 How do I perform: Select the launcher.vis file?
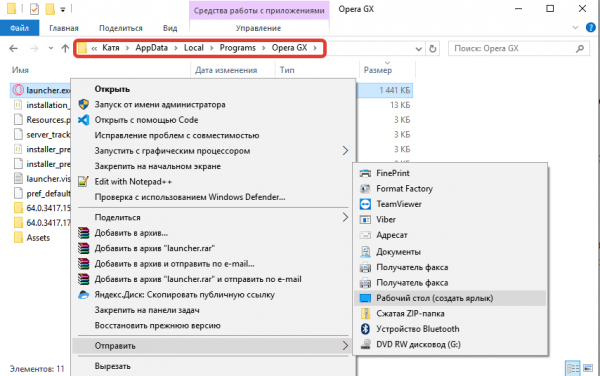pos(42,179)
